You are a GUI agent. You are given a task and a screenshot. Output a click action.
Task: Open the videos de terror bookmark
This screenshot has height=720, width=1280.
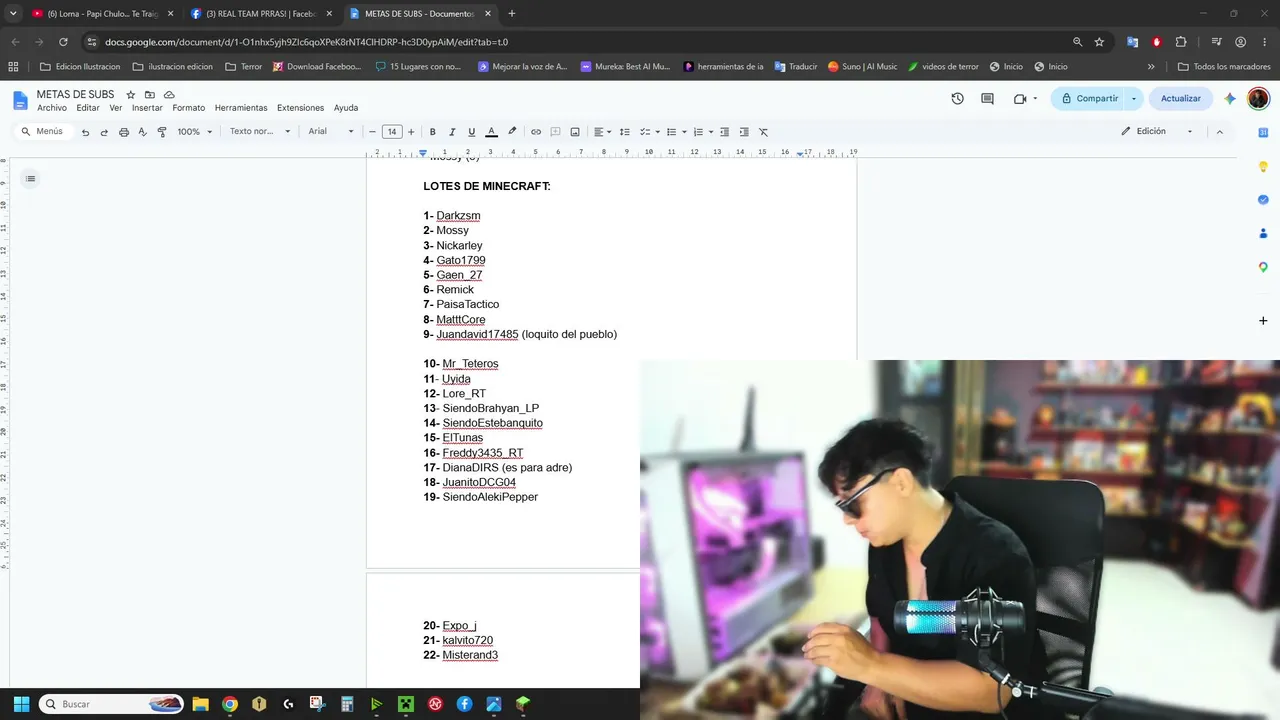point(943,67)
